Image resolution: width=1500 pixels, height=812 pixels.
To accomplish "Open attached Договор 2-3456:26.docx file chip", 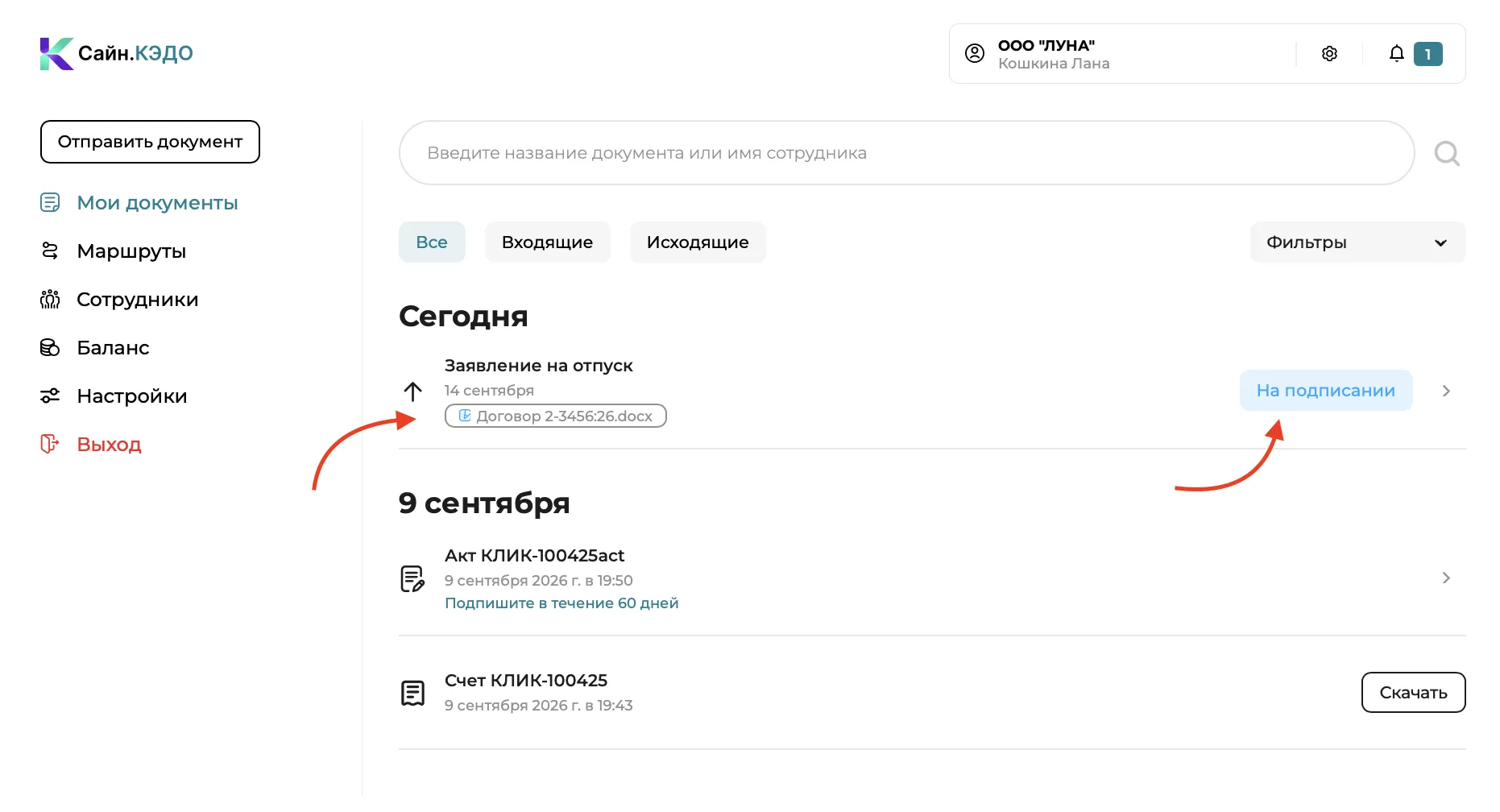I will click(555, 416).
